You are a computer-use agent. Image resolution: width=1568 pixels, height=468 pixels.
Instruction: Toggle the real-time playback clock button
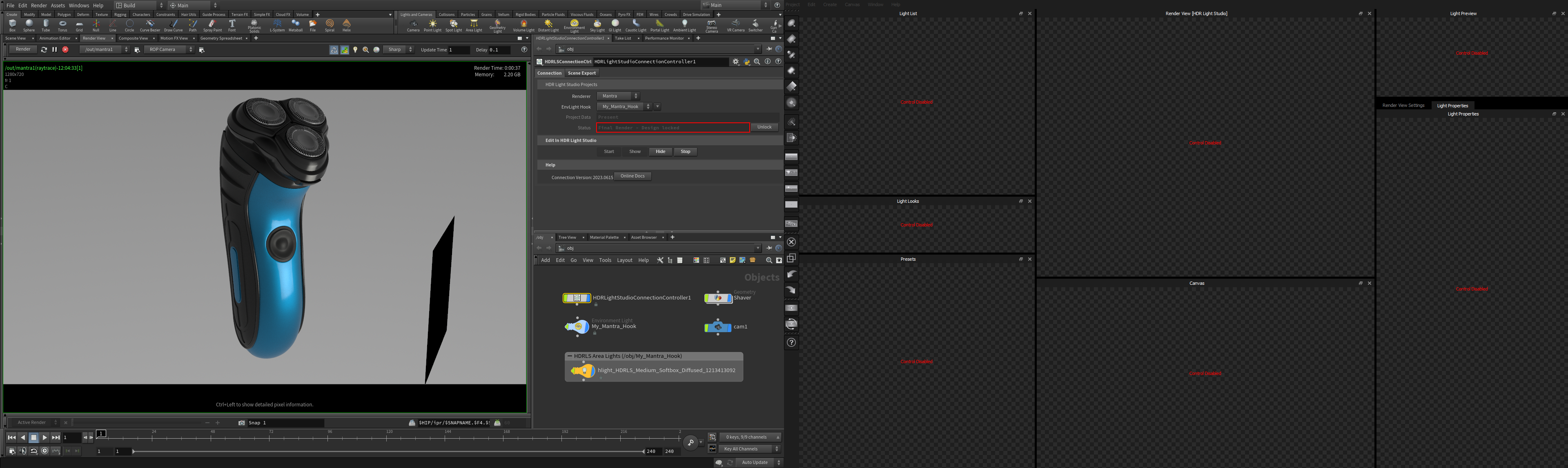pos(45,451)
